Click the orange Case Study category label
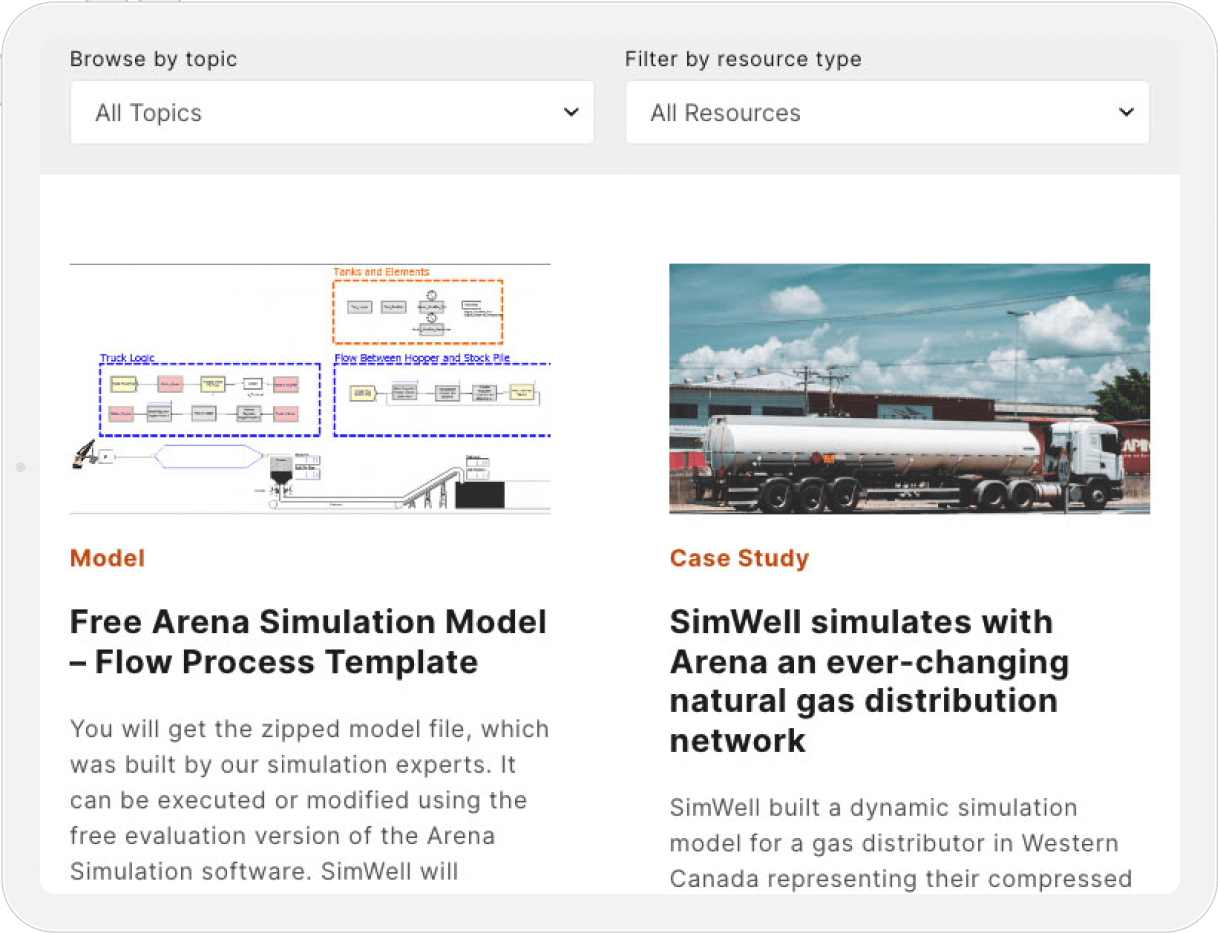This screenshot has width=1218, height=933. [739, 558]
